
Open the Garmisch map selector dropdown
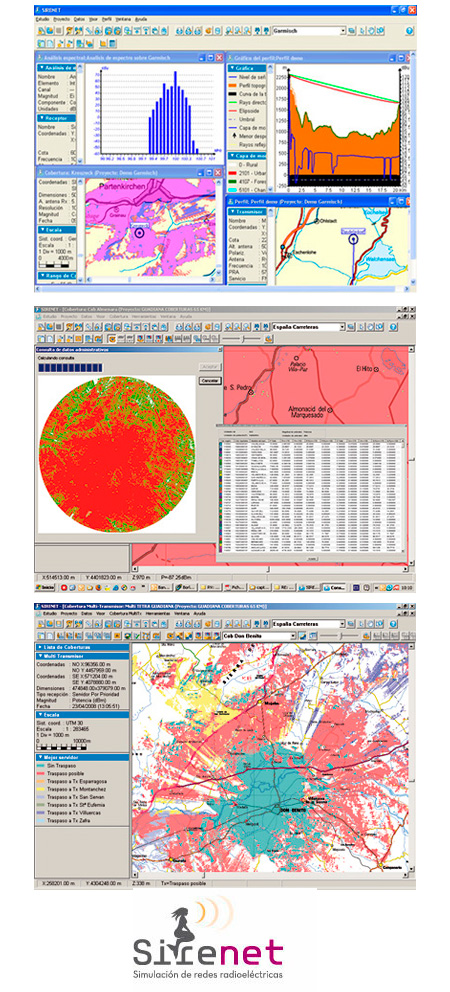pos(342,30)
